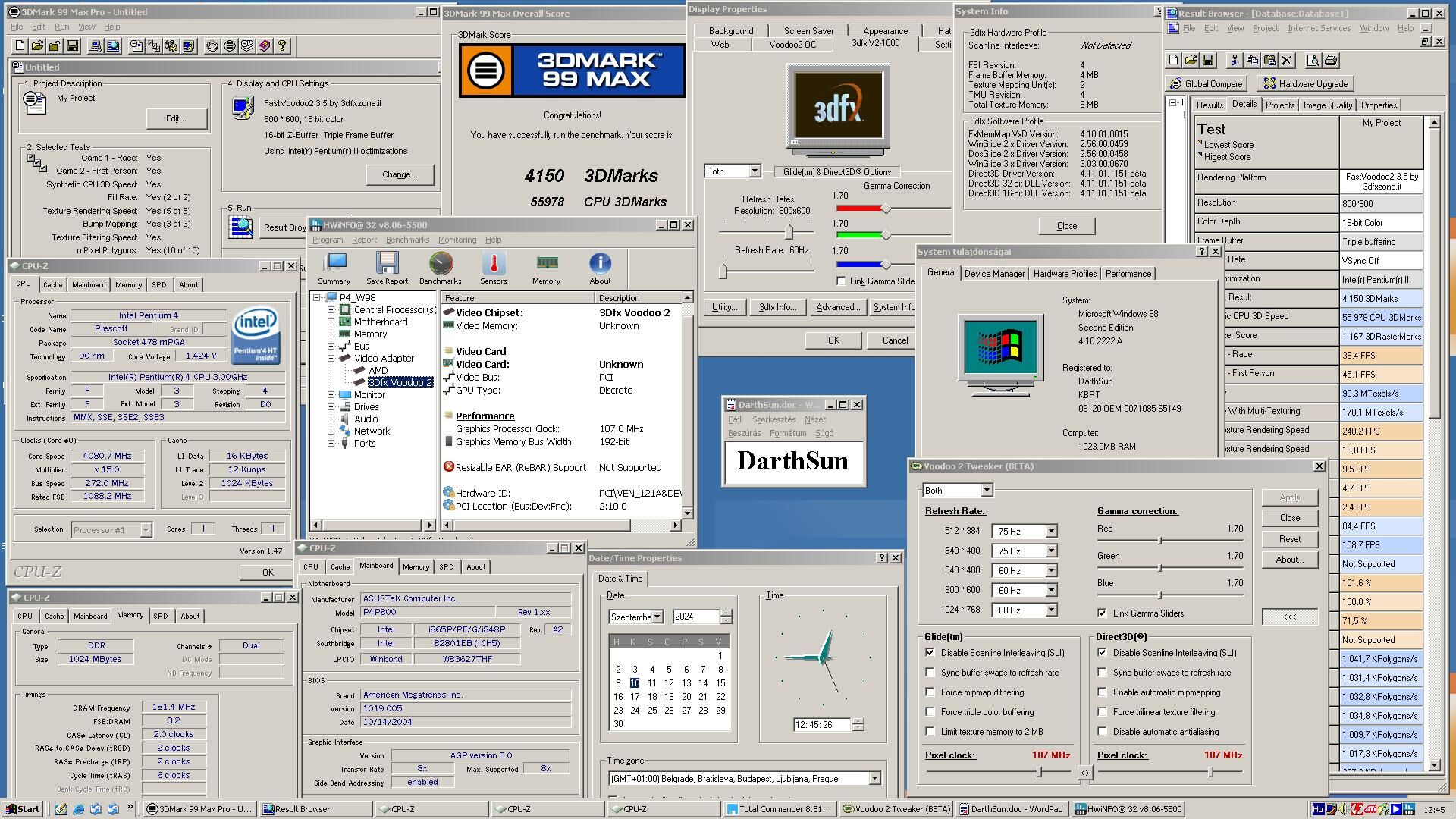This screenshot has width=1456, height=819.
Task: Open Both dropdown in Display Properties
Action: (x=754, y=171)
